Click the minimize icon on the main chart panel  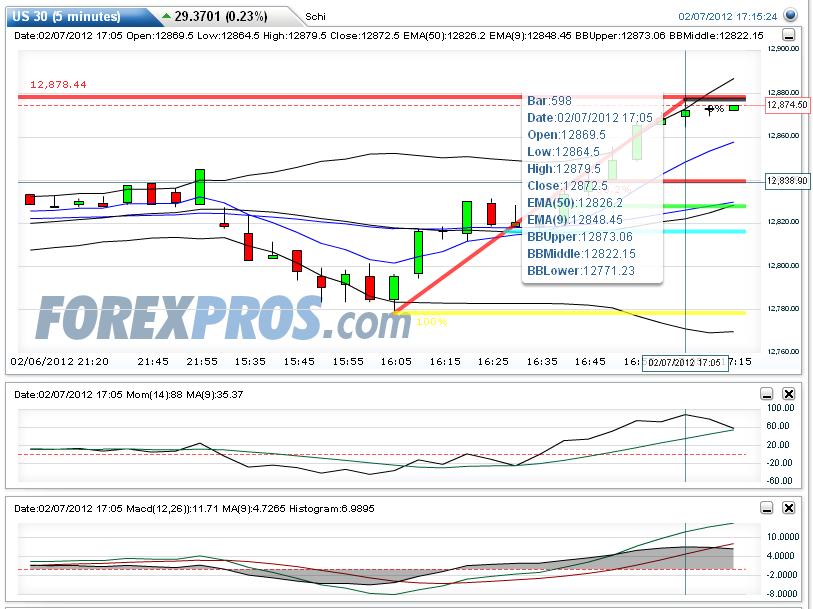click(x=790, y=37)
